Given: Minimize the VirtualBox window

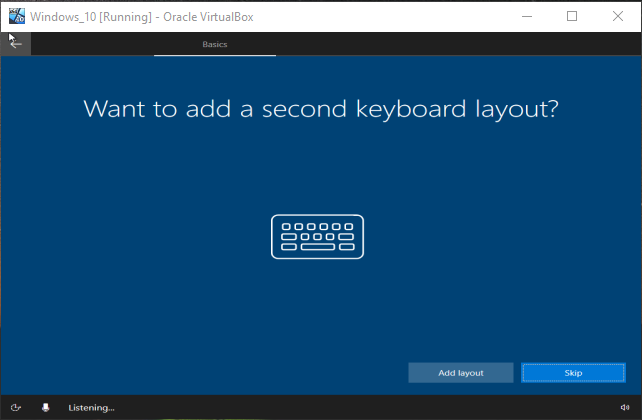Looking at the screenshot, I should [x=526, y=16].
